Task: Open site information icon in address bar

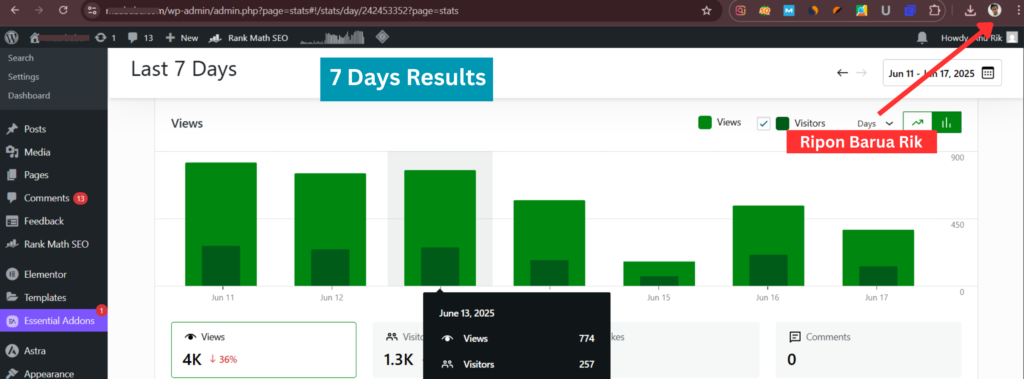Action: (x=92, y=10)
